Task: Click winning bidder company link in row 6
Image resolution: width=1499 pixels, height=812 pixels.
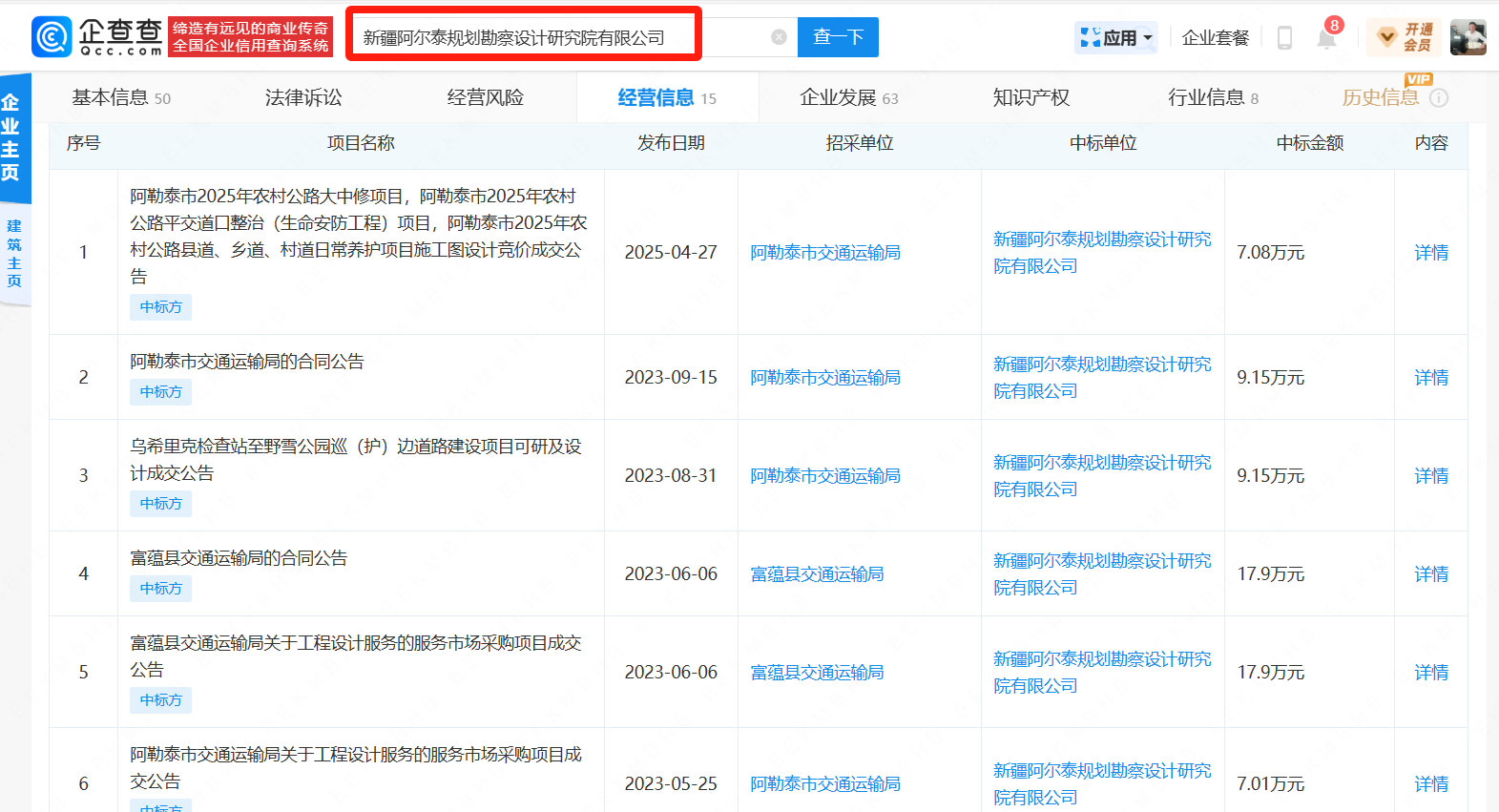Action: (1102, 783)
